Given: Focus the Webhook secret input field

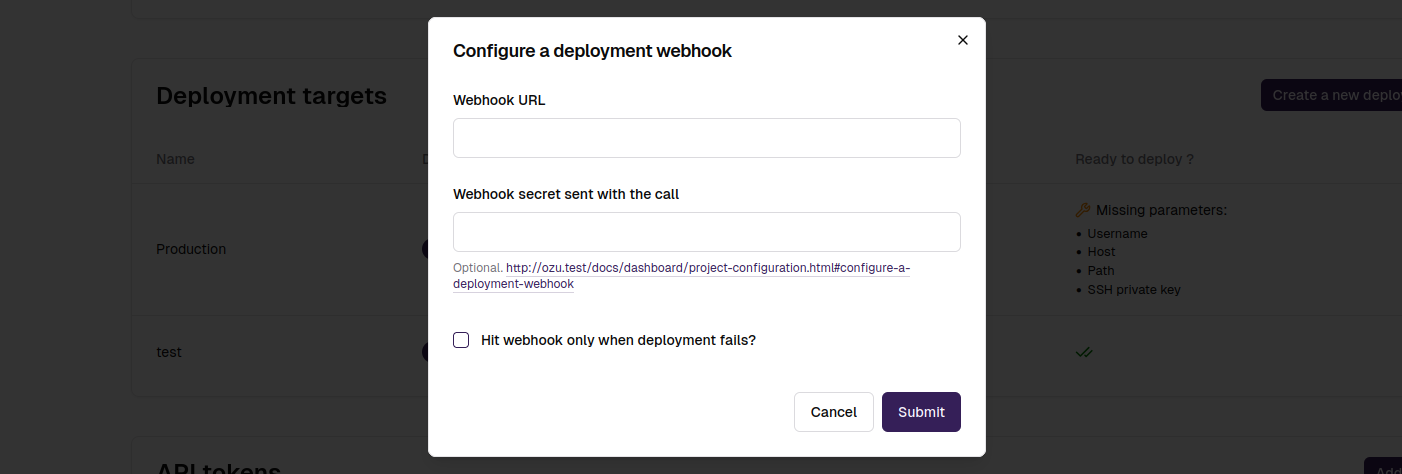Looking at the screenshot, I should click(x=707, y=232).
